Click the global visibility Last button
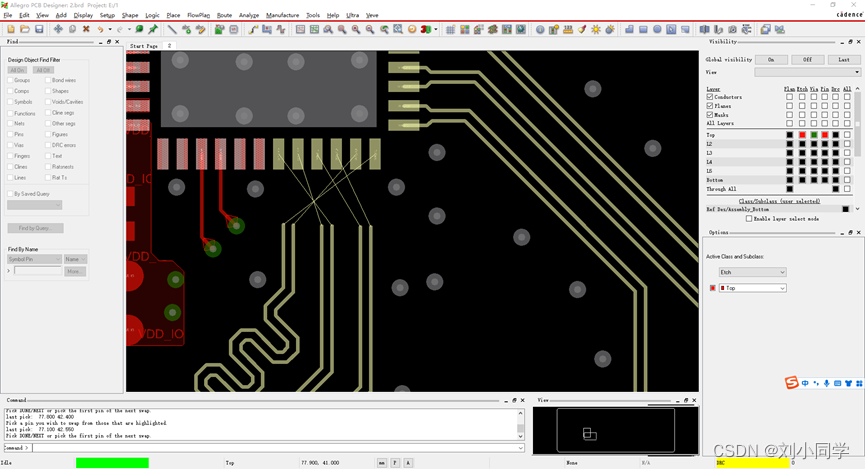This screenshot has width=865, height=469. pyautogui.click(x=843, y=60)
